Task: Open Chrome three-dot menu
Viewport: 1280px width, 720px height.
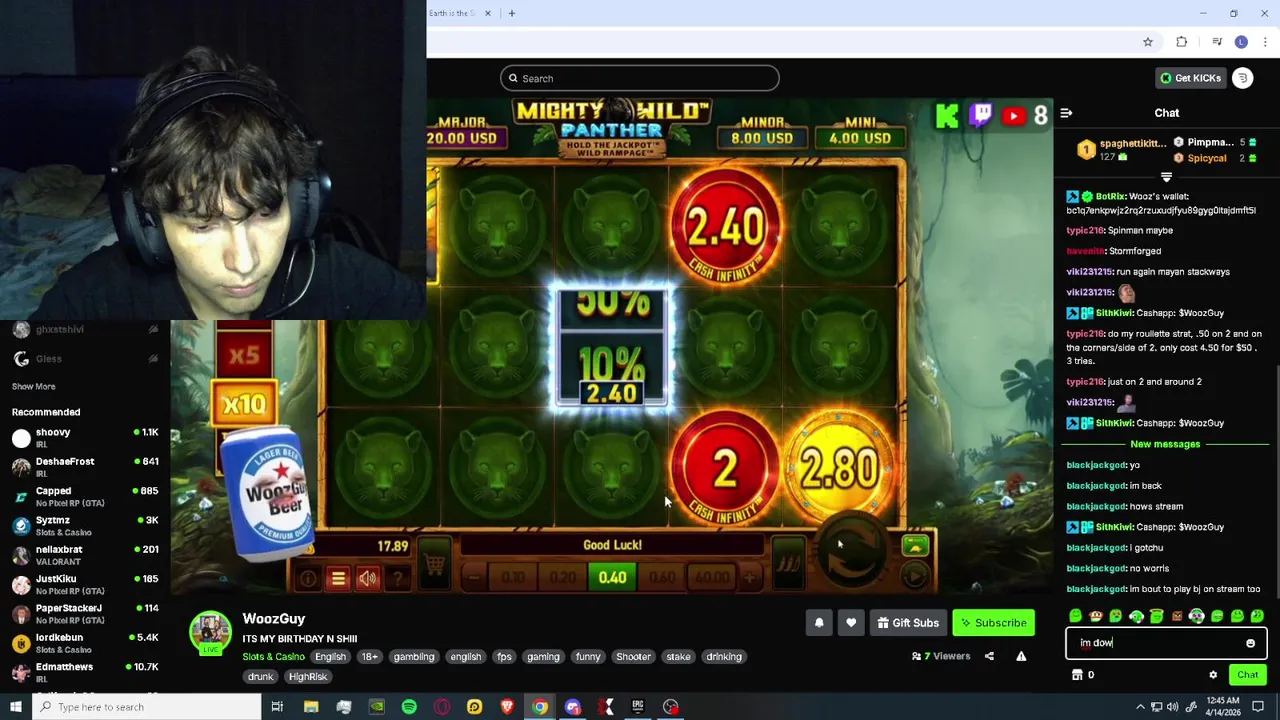Action: [1265, 42]
